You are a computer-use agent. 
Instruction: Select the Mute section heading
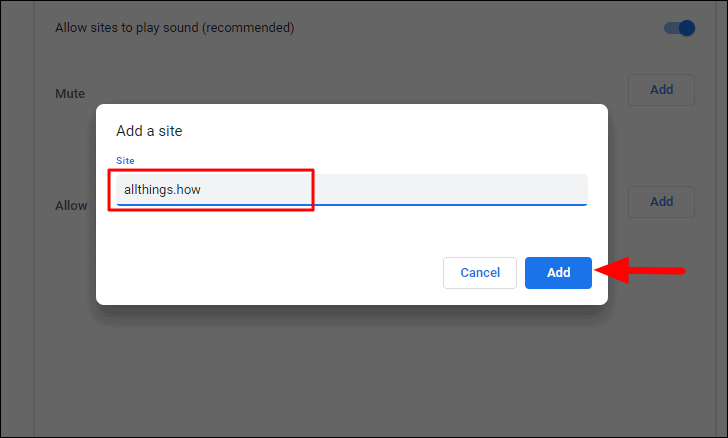coord(70,94)
